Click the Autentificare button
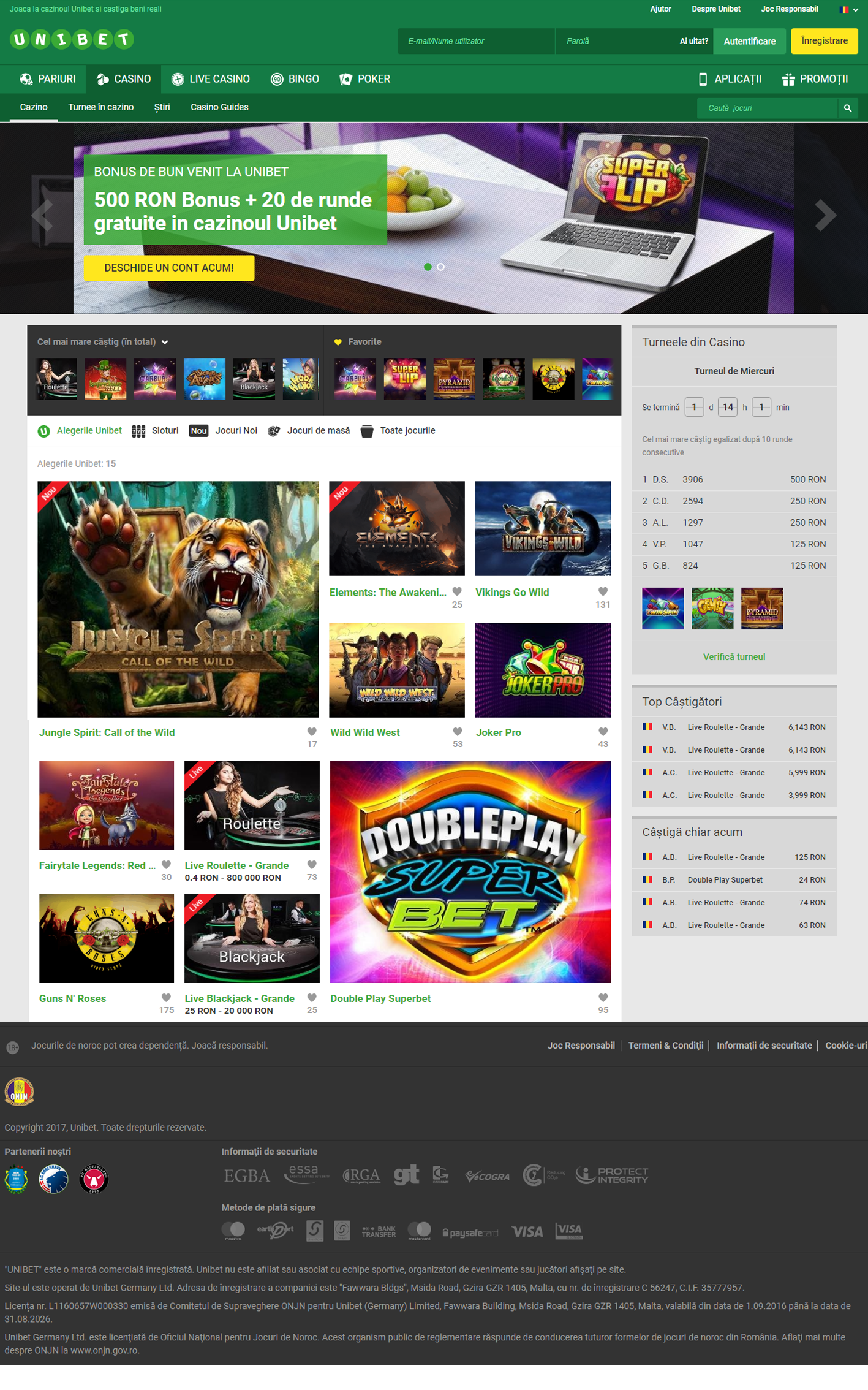 click(750, 41)
